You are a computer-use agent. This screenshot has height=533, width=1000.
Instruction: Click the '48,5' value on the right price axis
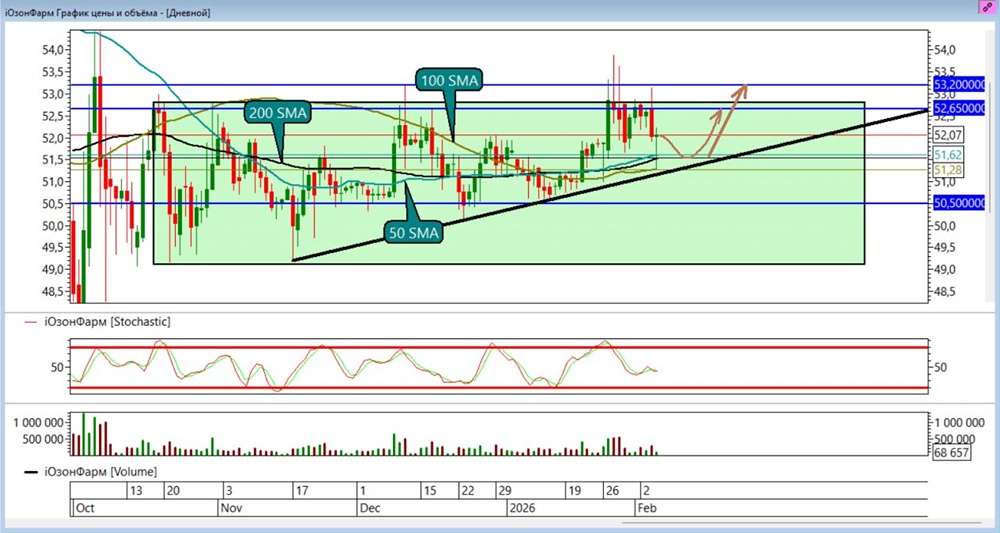click(x=946, y=292)
